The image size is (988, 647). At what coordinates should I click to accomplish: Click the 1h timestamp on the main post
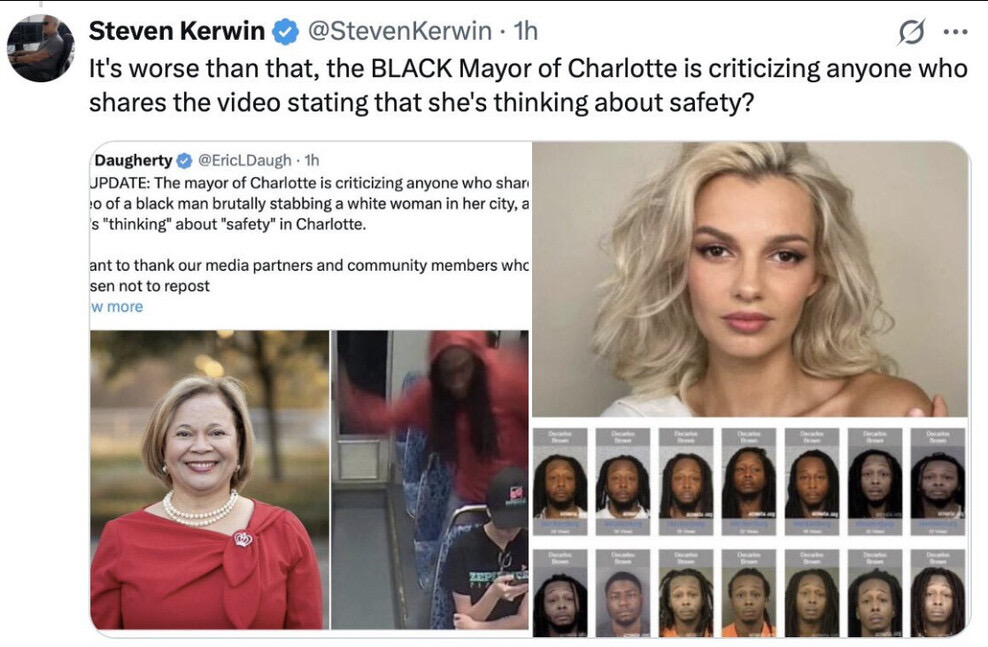click(x=526, y=31)
